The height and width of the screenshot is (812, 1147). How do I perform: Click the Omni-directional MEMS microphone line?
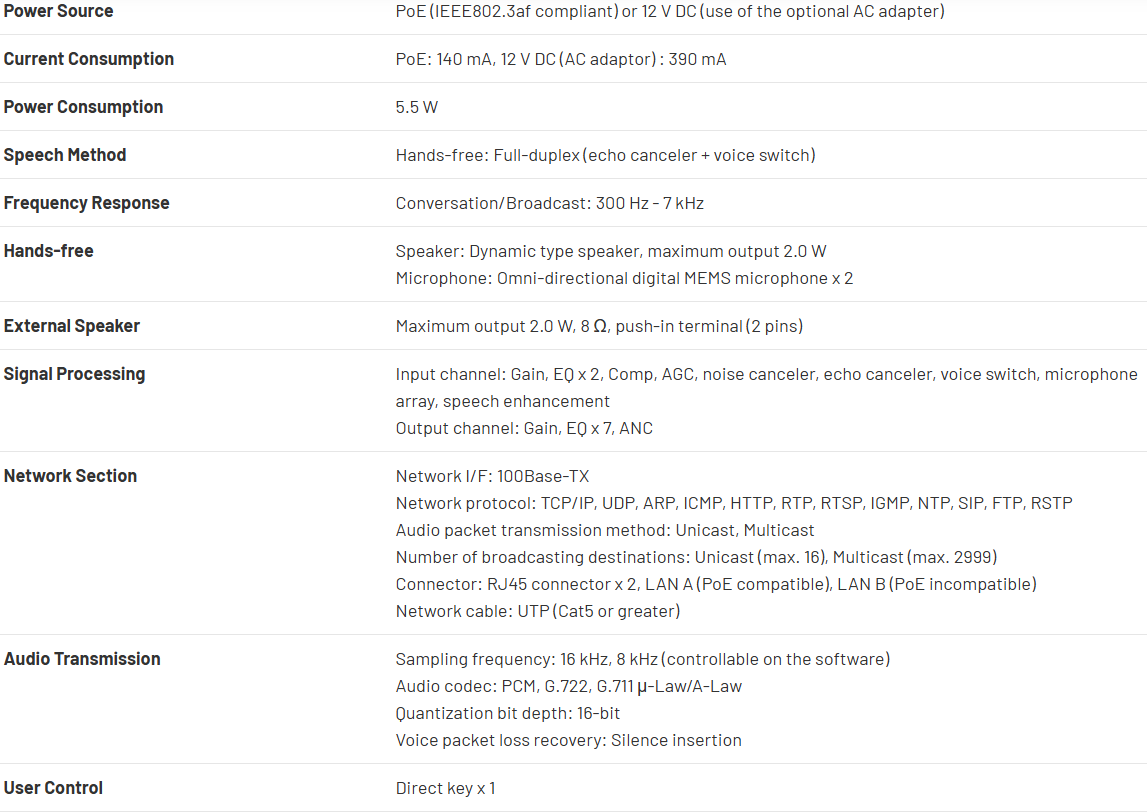pos(624,278)
